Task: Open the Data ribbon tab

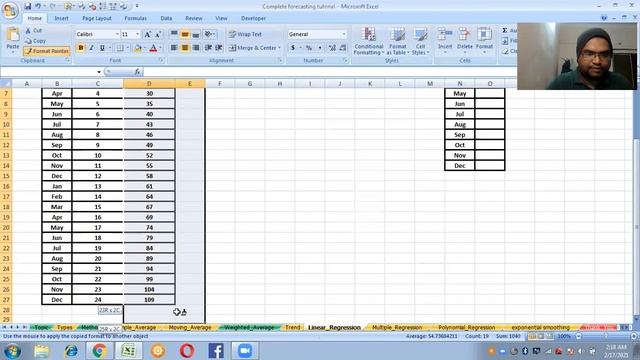Action: tap(166, 18)
